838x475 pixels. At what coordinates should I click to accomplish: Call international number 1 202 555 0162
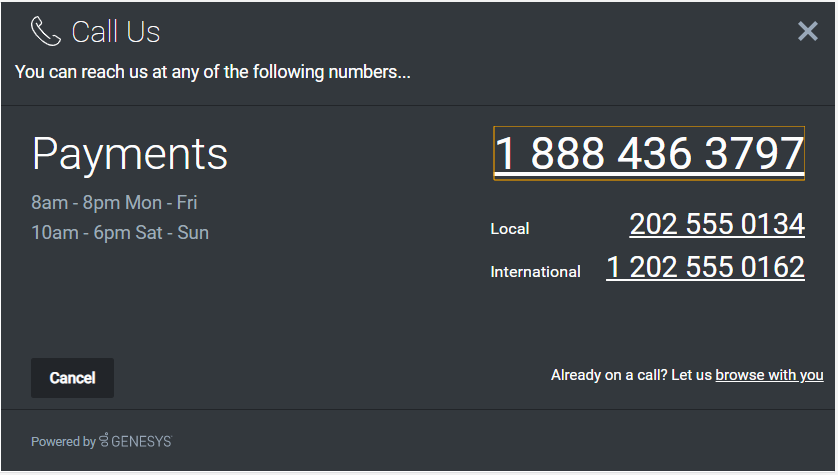click(x=705, y=268)
